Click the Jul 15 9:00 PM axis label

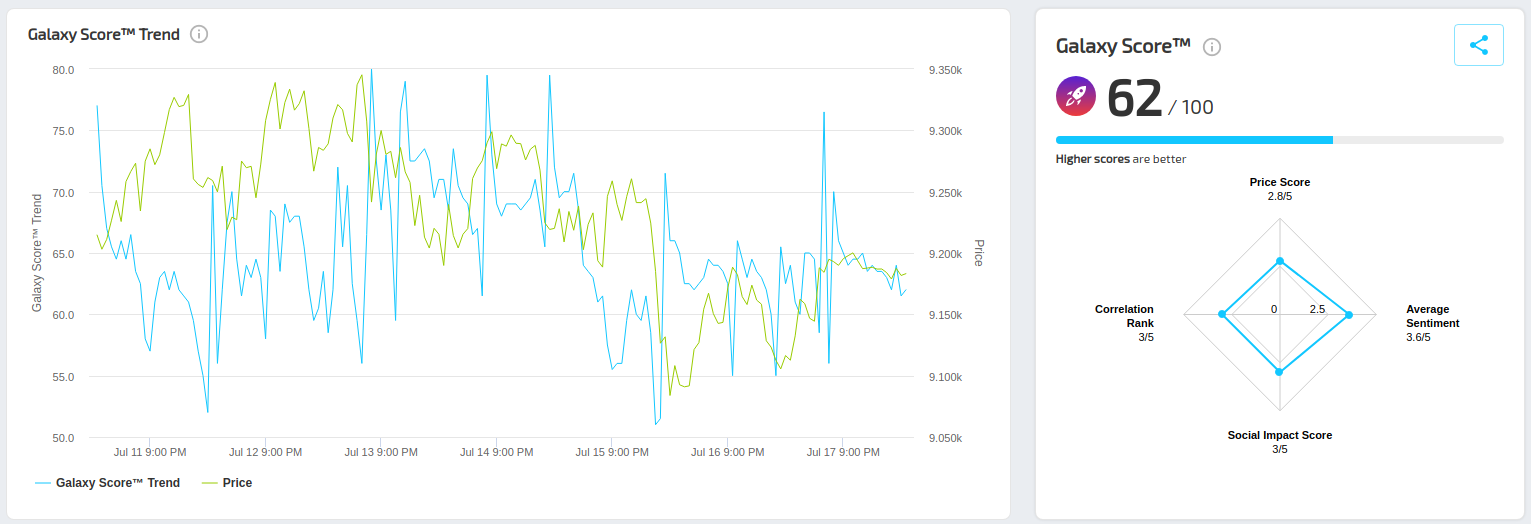612,452
